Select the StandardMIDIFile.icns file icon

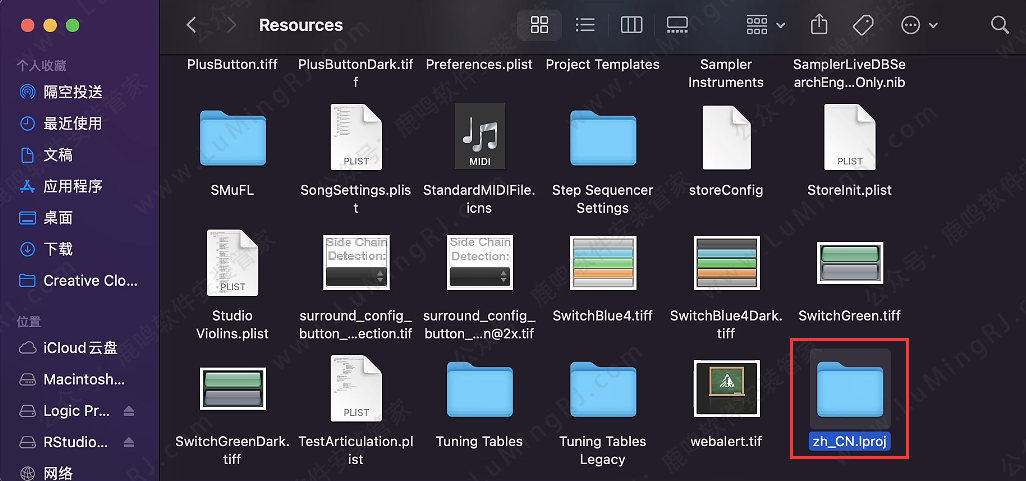pos(479,137)
